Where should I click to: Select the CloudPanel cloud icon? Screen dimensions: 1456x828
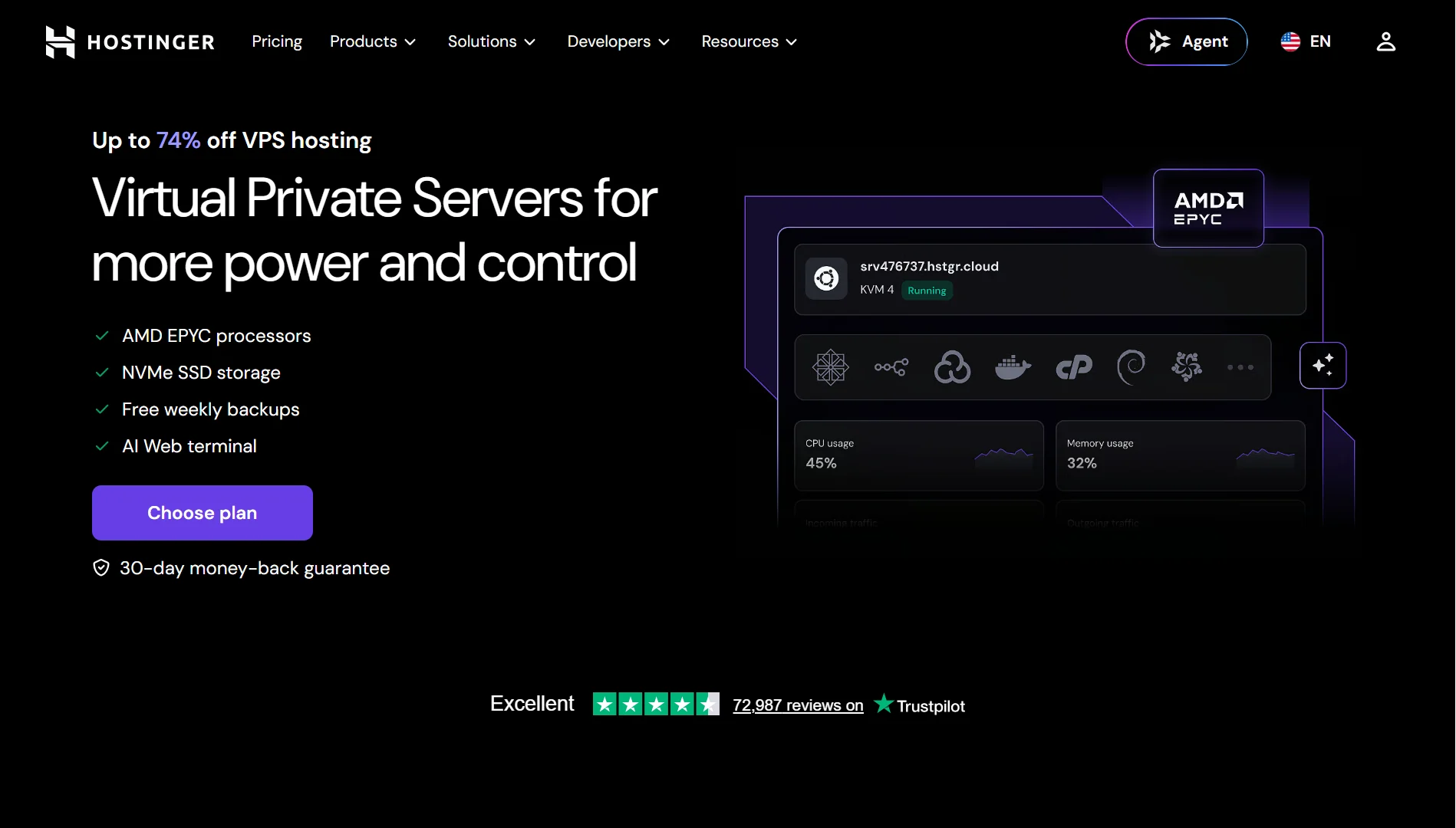[x=952, y=367]
